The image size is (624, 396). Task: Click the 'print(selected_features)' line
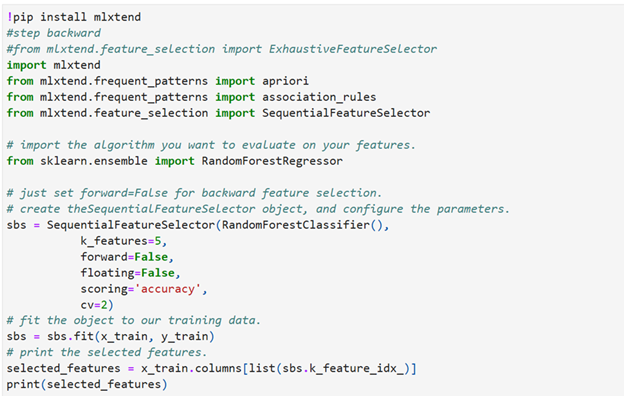pos(87,384)
